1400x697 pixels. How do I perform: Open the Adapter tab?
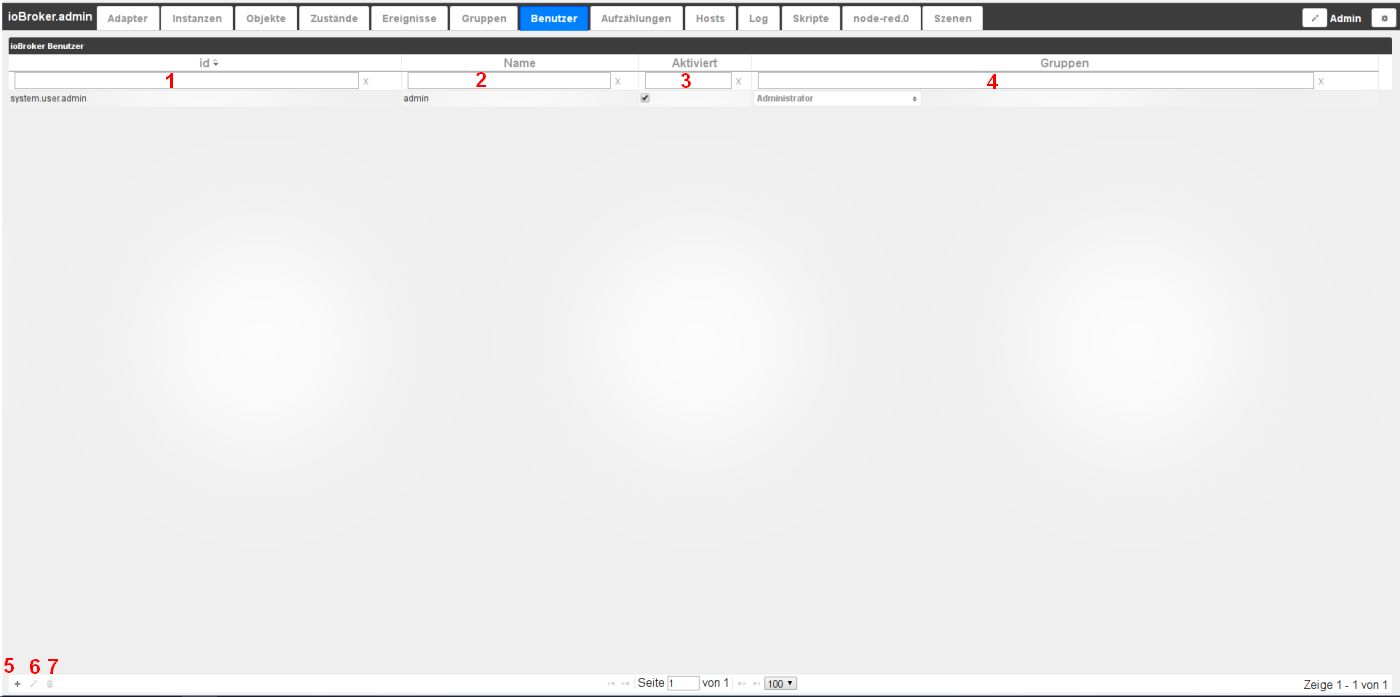(x=127, y=18)
